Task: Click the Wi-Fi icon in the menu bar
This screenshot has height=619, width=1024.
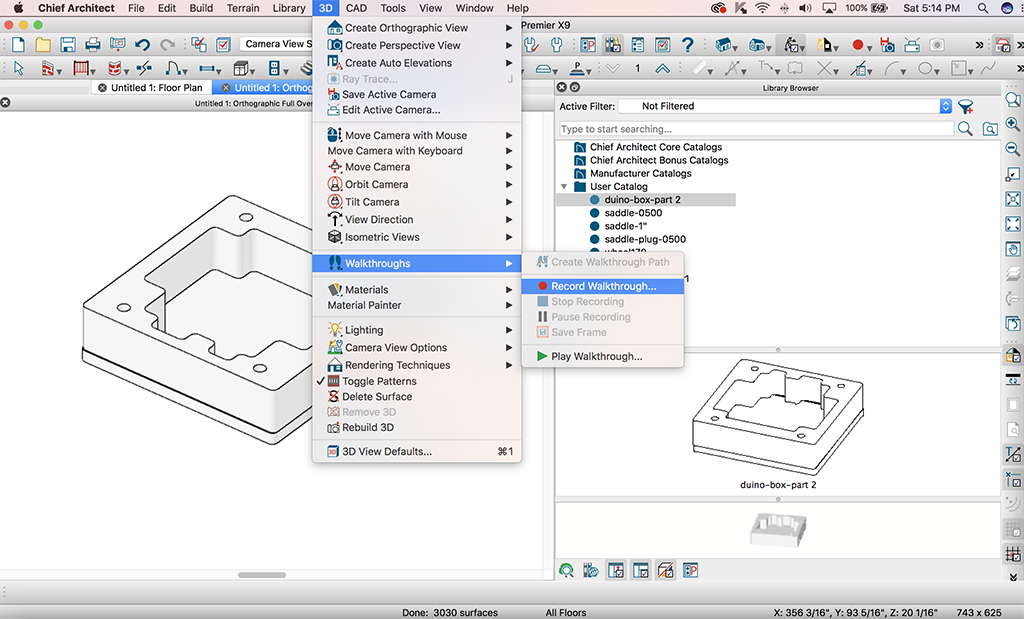Action: tap(762, 8)
